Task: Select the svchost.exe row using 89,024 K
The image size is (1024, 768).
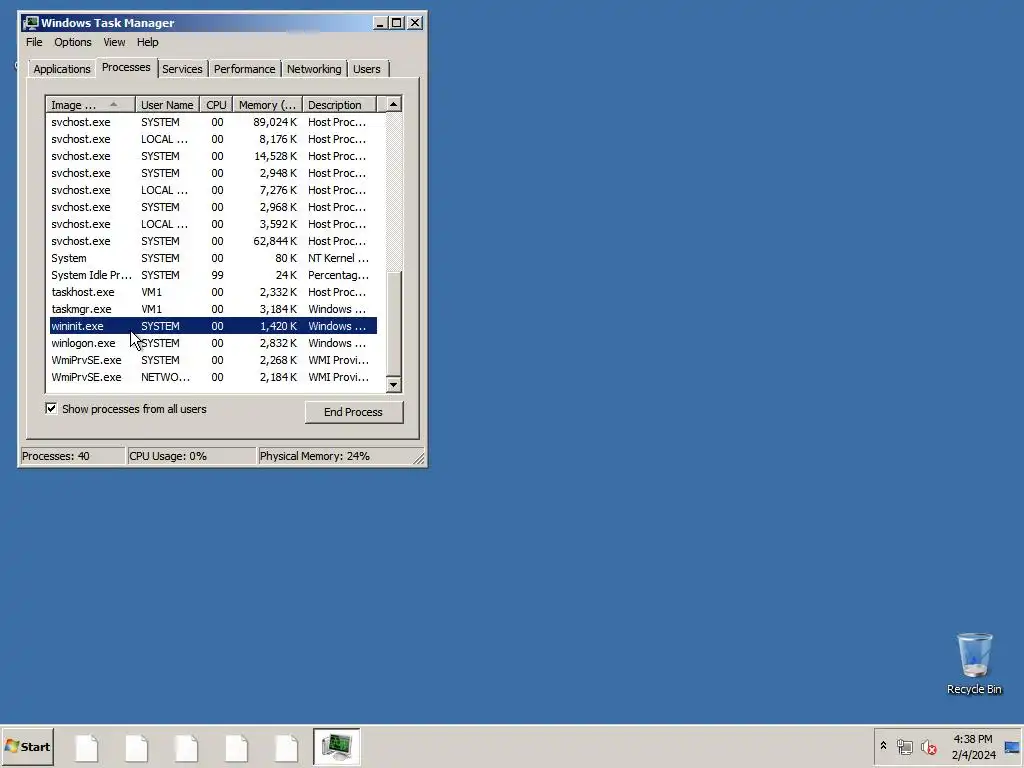Action: 213,122
